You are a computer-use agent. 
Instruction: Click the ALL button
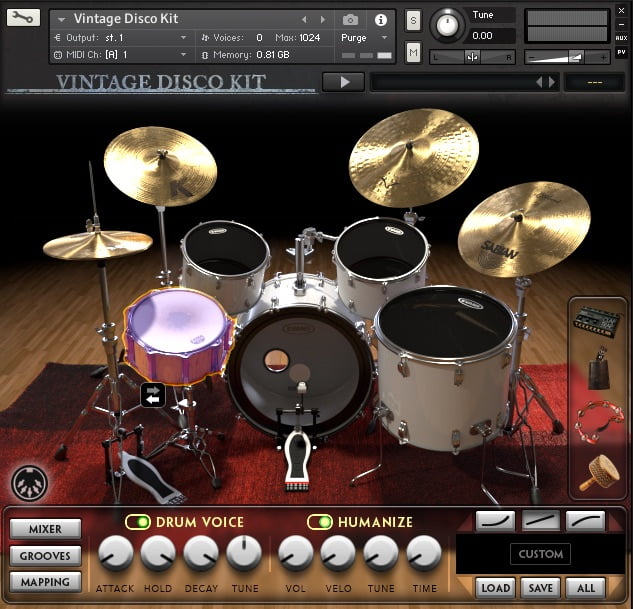point(585,588)
